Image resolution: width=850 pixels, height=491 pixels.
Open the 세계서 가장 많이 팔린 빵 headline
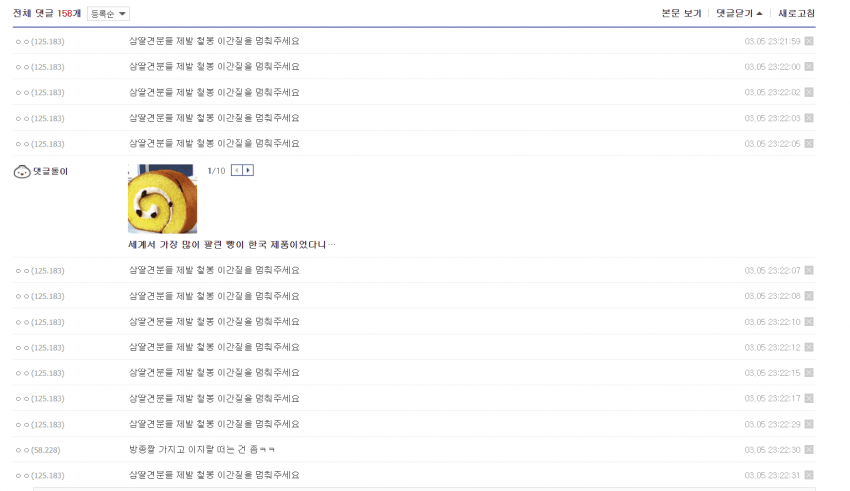(232, 245)
